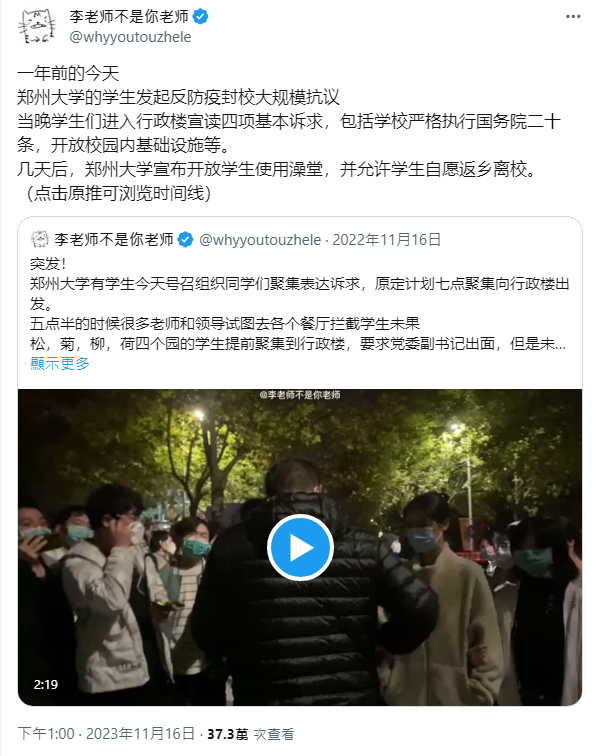The width and height of the screenshot is (599, 756).
Task: Click the quoted tweet @whyyoutouzhele handle
Action: pos(260,240)
